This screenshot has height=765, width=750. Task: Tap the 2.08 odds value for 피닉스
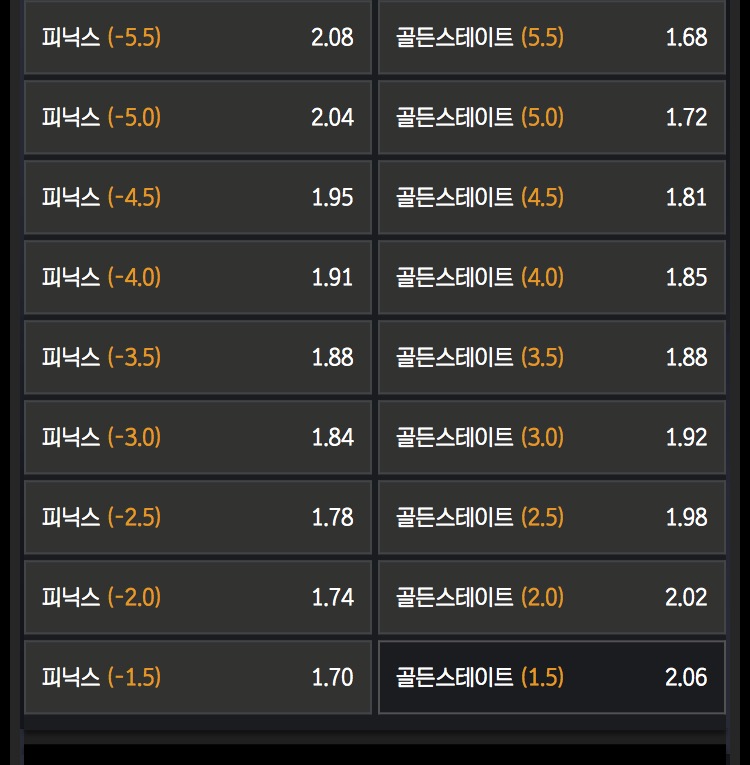[x=332, y=38]
